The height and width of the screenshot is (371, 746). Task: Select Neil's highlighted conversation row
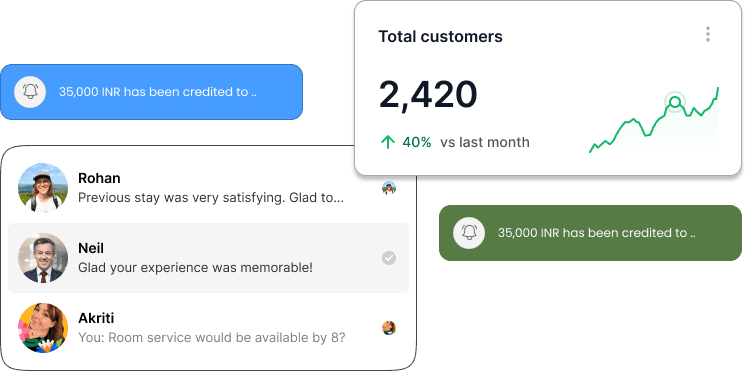[x=208, y=258]
